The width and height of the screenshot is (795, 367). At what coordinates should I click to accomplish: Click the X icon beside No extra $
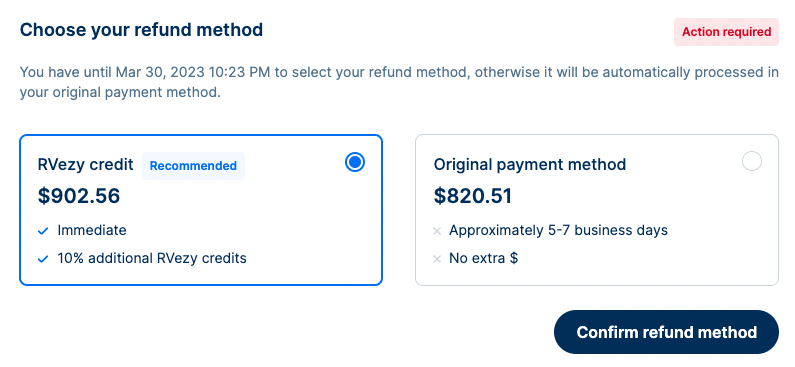437,259
